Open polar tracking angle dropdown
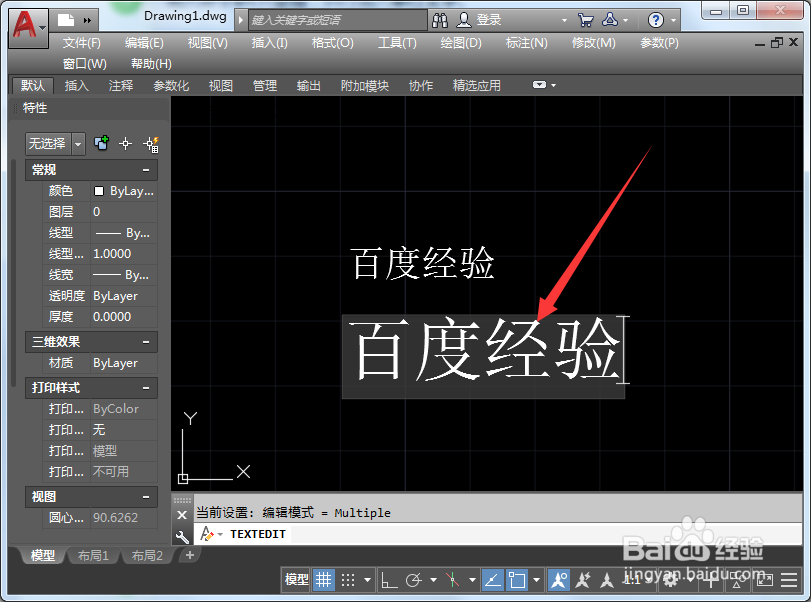 433,580
